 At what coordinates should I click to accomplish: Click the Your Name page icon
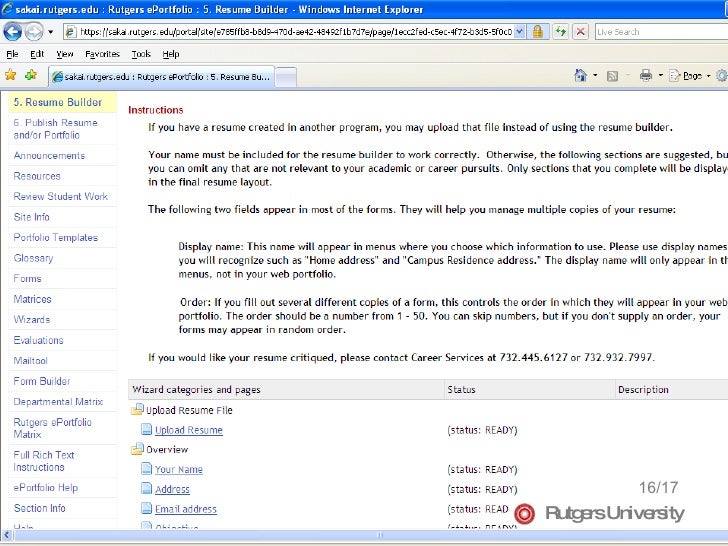point(146,468)
